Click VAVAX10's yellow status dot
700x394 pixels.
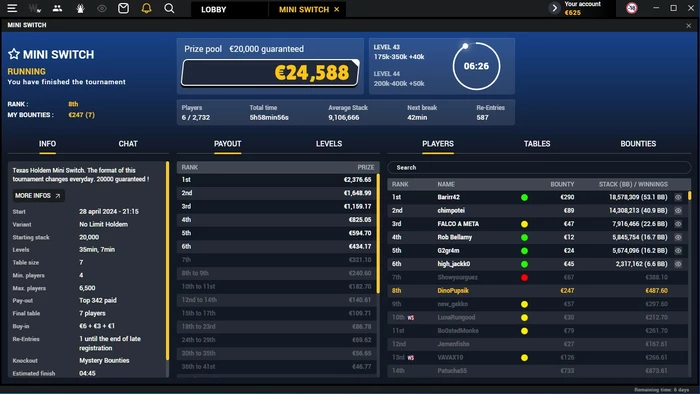(525, 358)
